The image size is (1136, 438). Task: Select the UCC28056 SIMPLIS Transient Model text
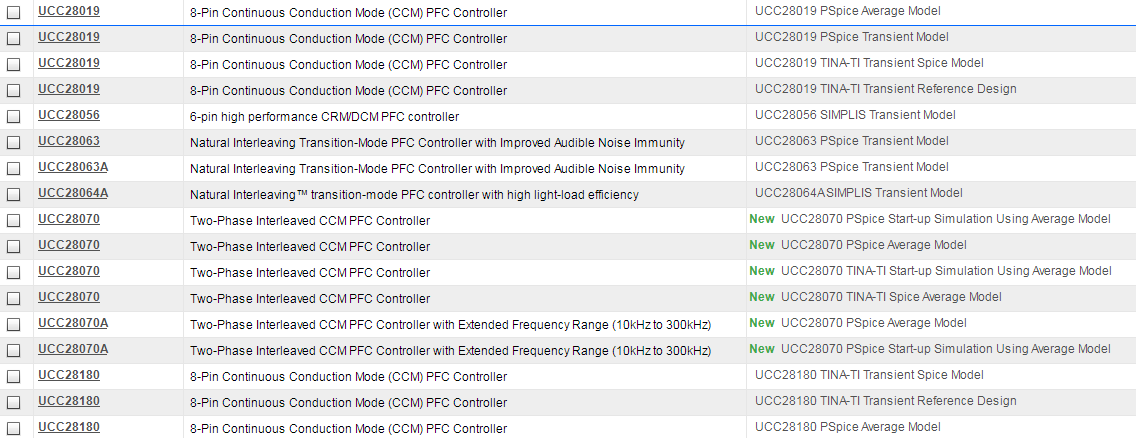[855, 115]
